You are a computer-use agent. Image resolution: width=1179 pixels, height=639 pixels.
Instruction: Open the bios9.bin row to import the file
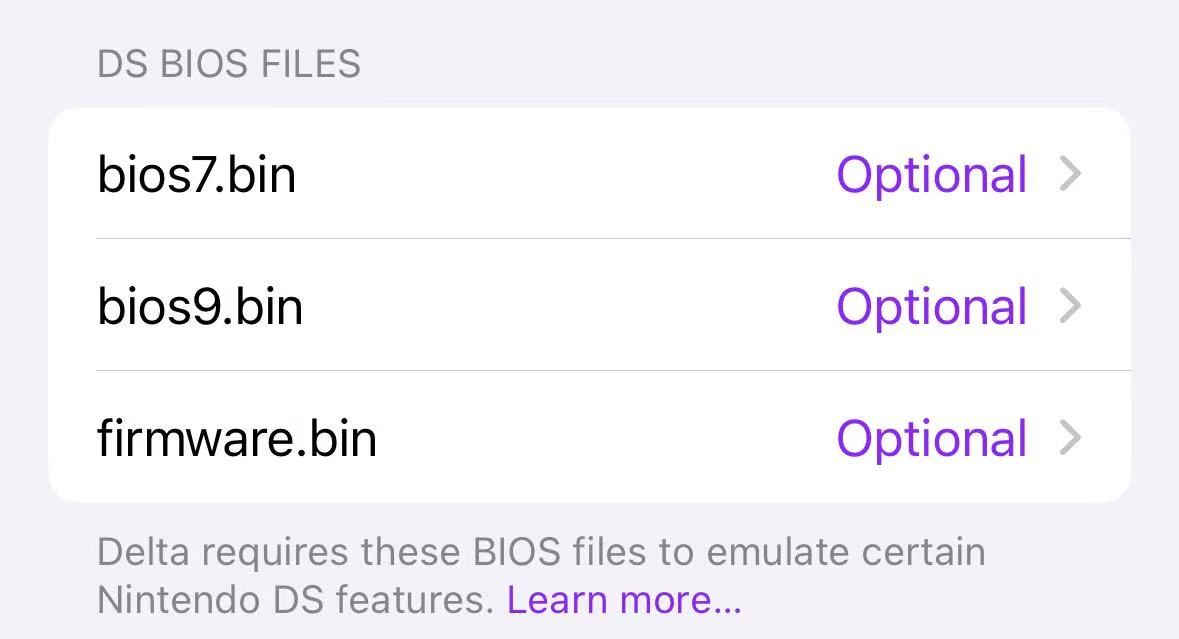[x=589, y=306]
